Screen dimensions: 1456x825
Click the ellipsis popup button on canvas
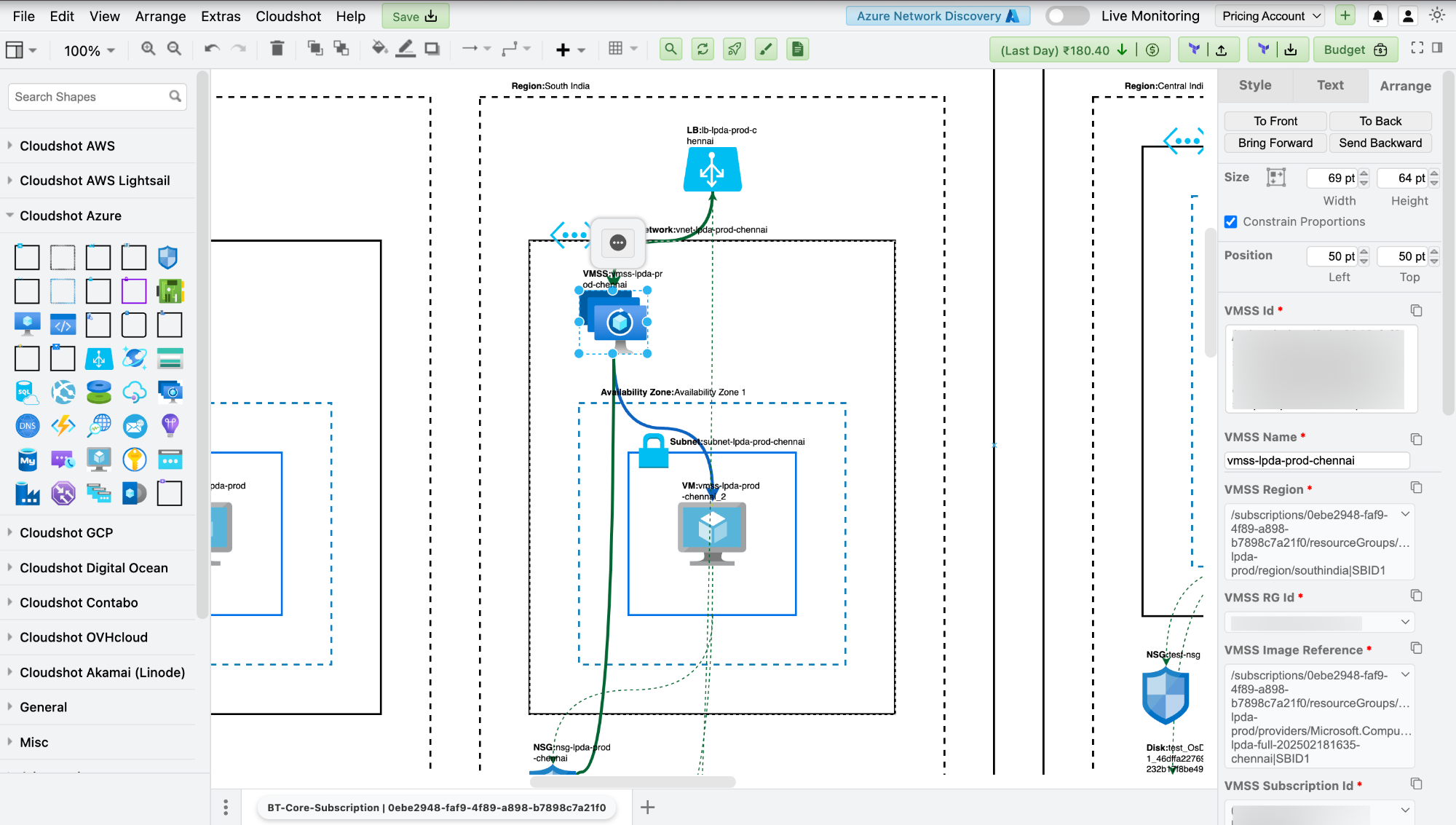pos(617,242)
